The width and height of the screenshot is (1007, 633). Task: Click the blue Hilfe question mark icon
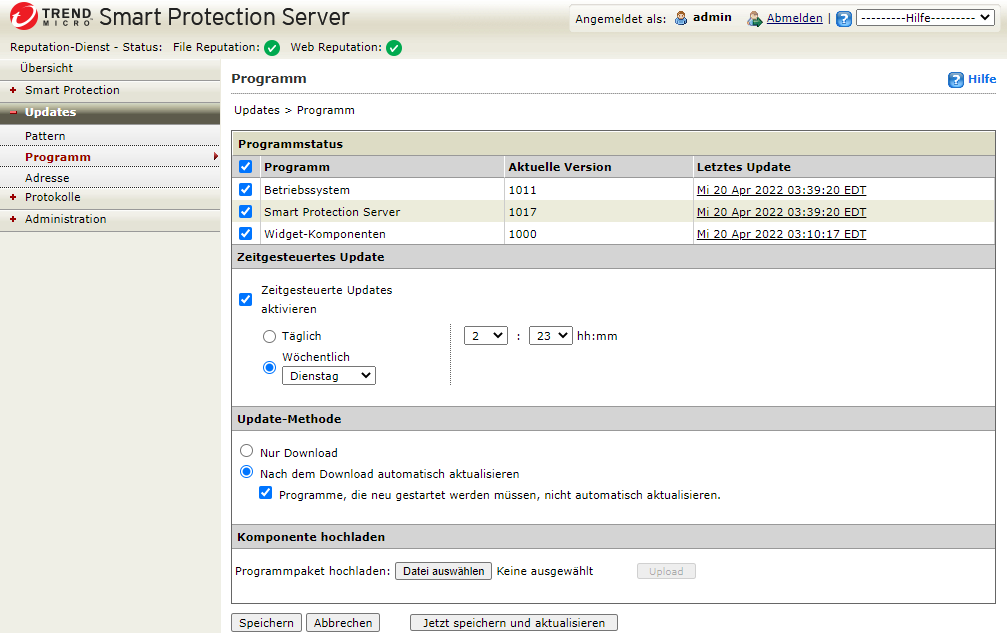[x=956, y=80]
